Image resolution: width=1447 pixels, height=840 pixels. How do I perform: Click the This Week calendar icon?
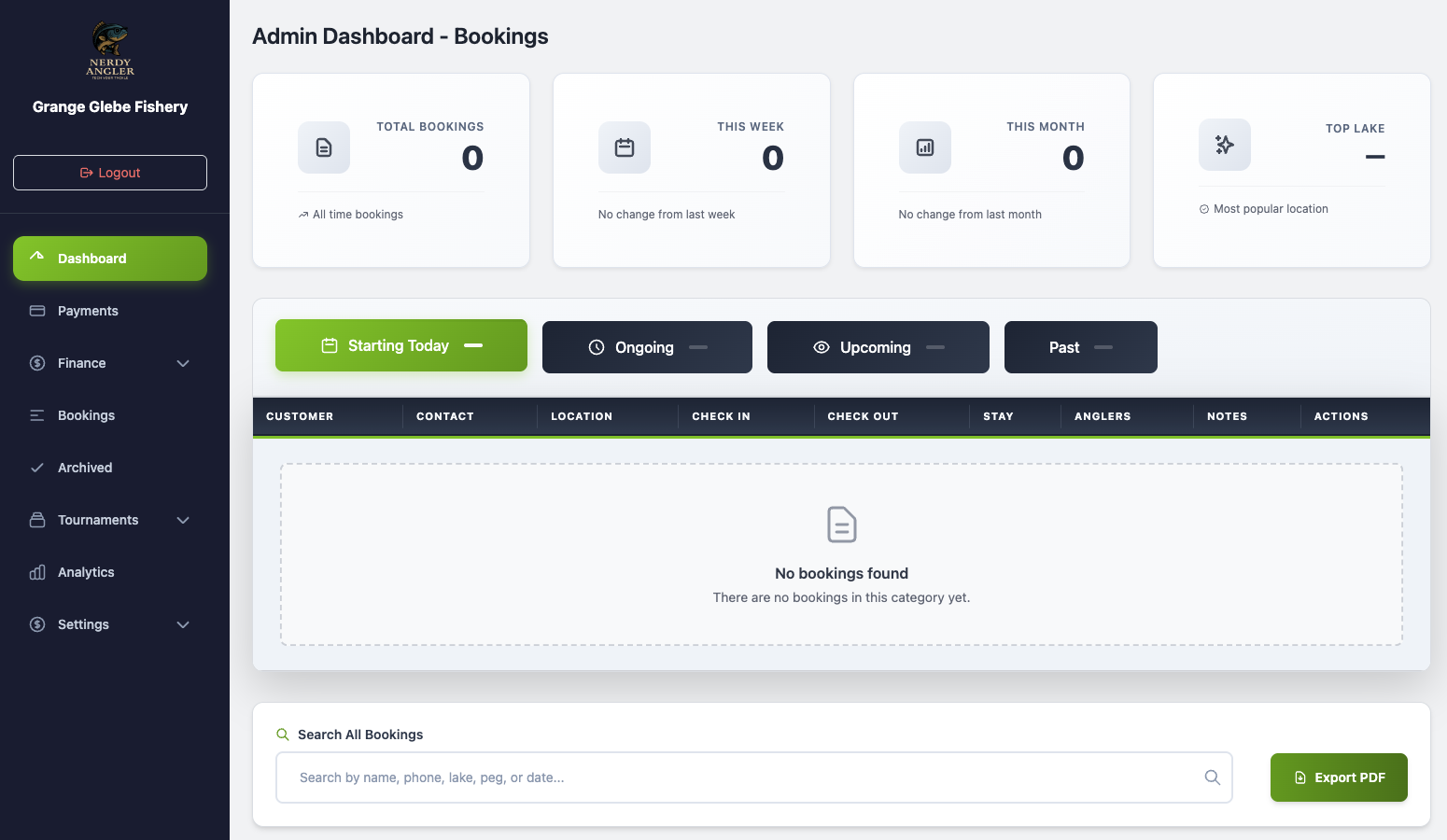click(624, 147)
